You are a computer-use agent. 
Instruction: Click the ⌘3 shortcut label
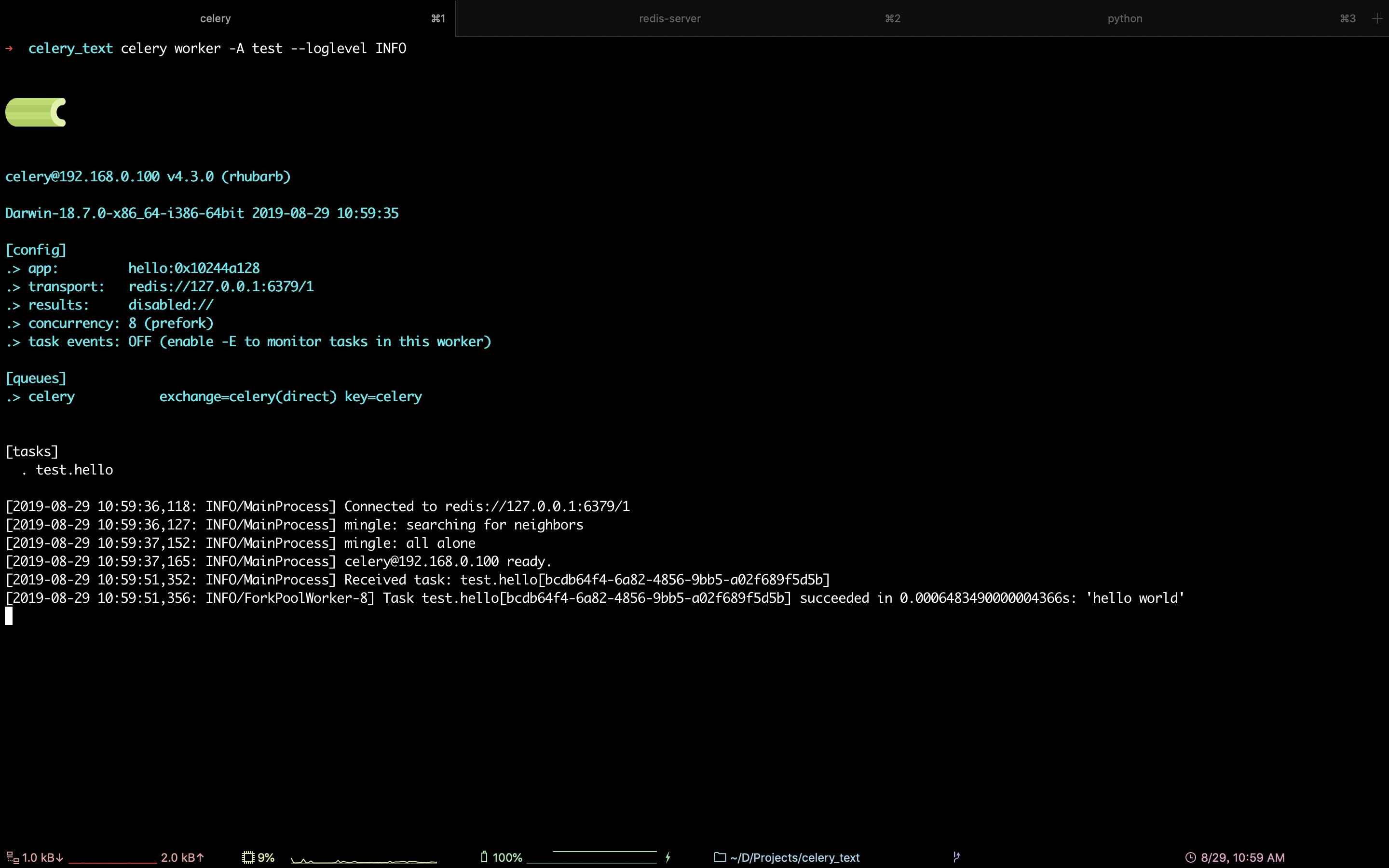point(1348,18)
